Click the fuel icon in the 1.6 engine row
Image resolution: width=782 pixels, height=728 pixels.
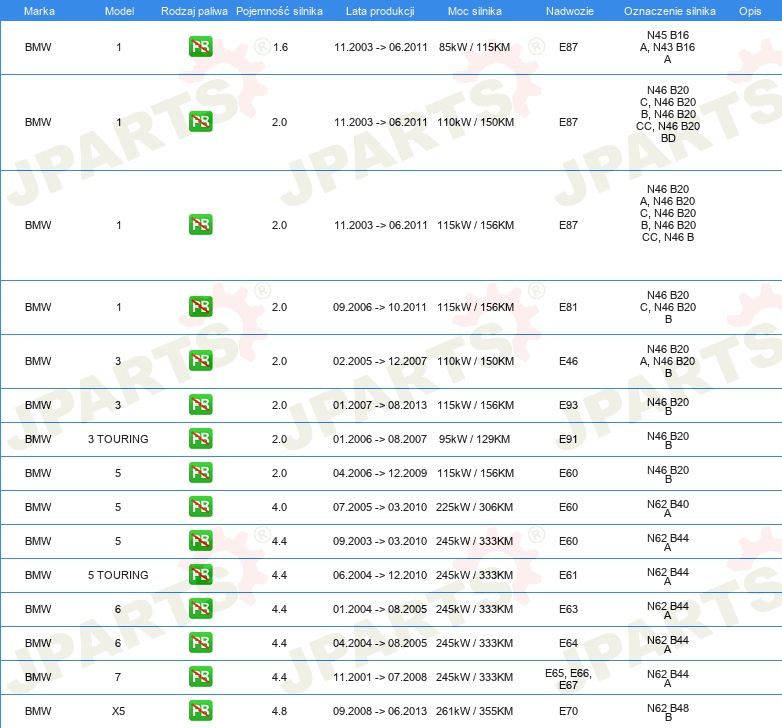click(200, 47)
